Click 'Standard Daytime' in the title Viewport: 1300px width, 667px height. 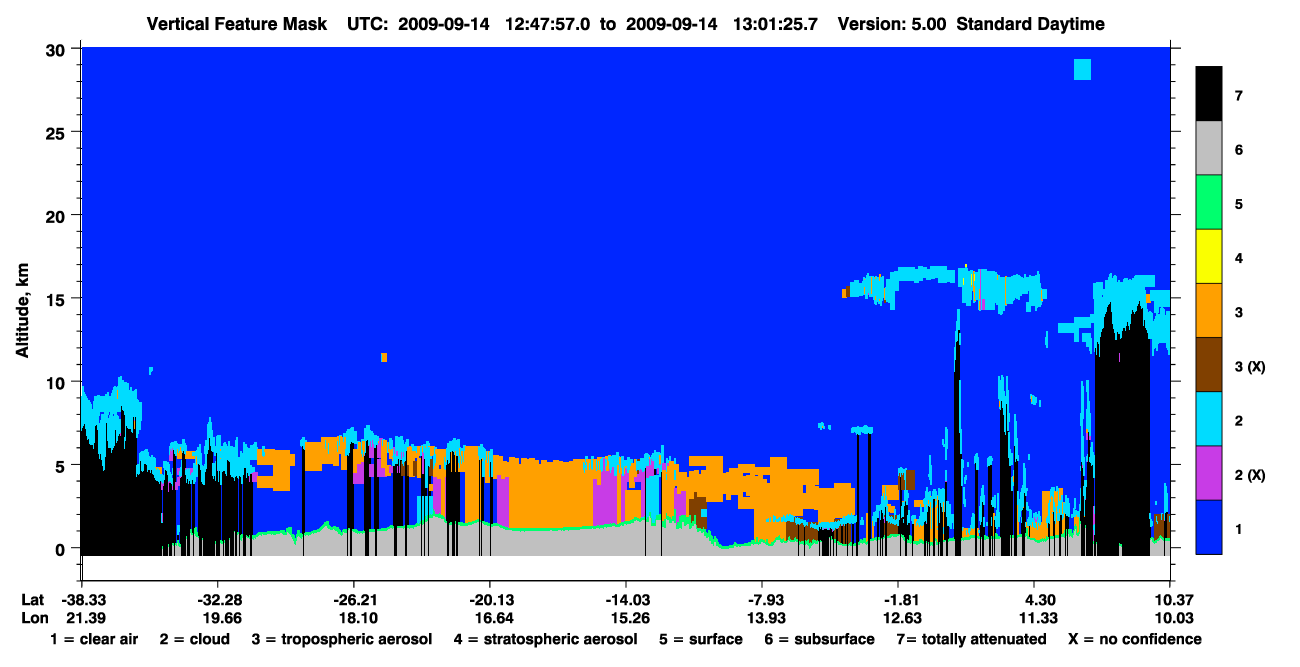(1030, 24)
